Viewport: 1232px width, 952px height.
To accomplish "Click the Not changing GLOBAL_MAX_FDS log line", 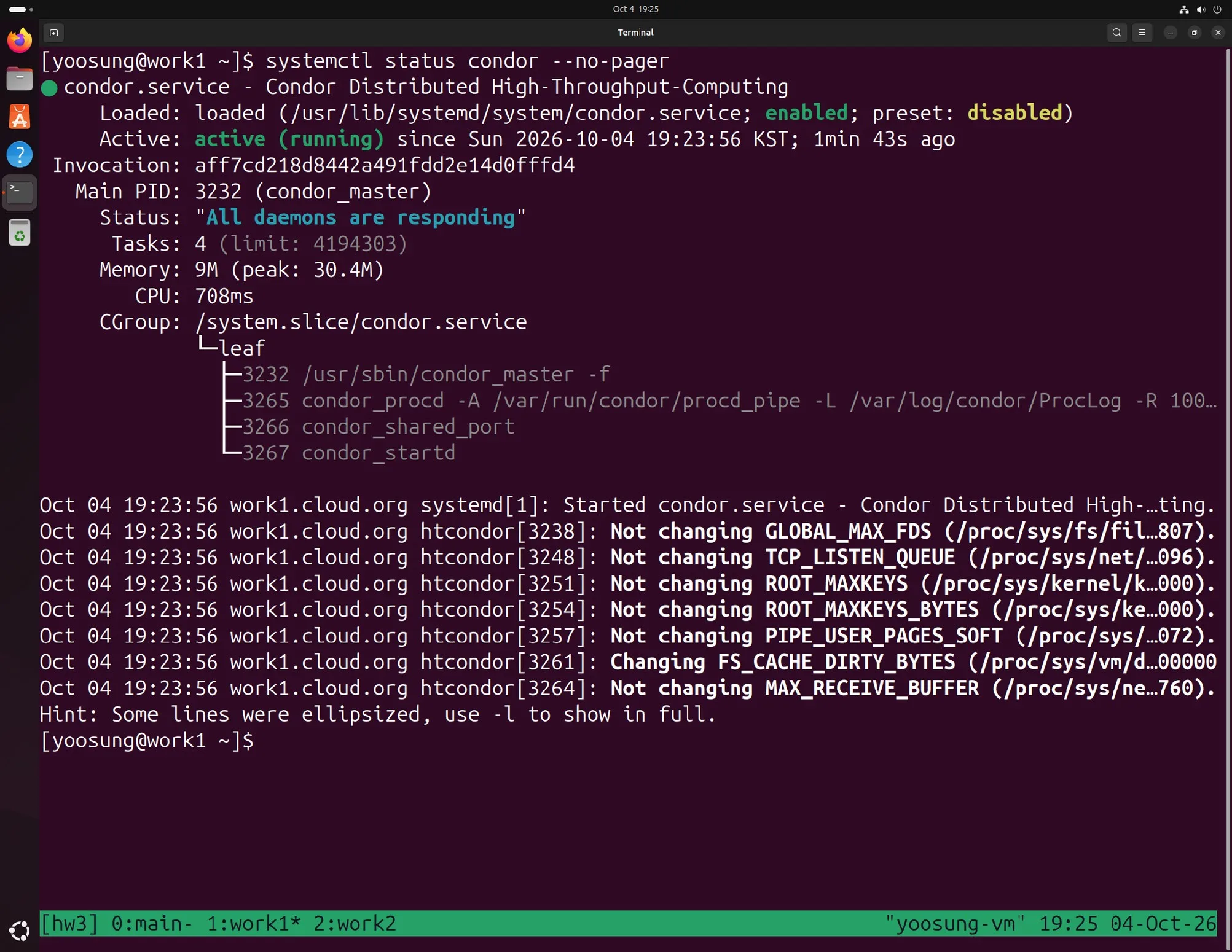I will click(x=628, y=531).
